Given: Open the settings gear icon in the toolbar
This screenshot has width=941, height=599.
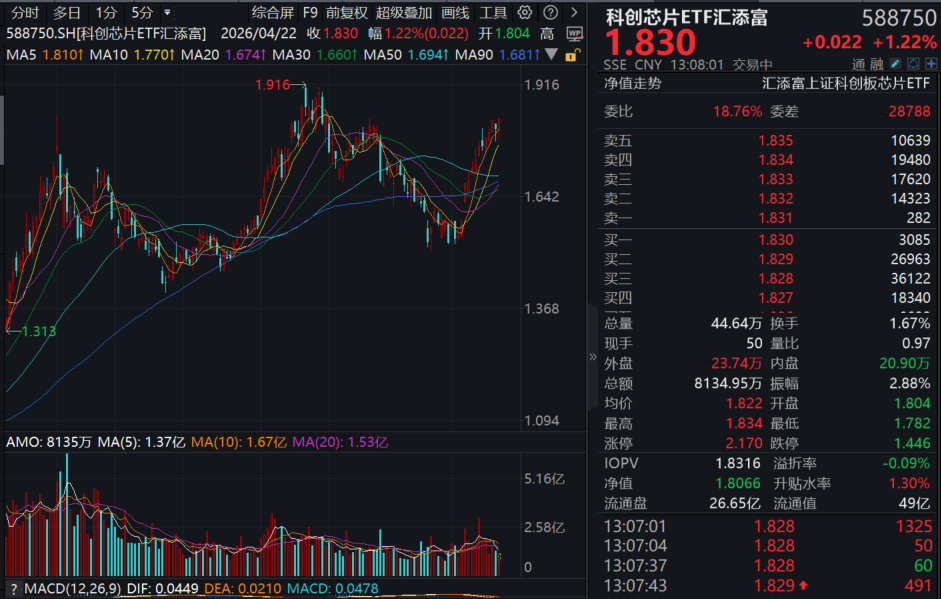Looking at the screenshot, I should pos(524,12).
